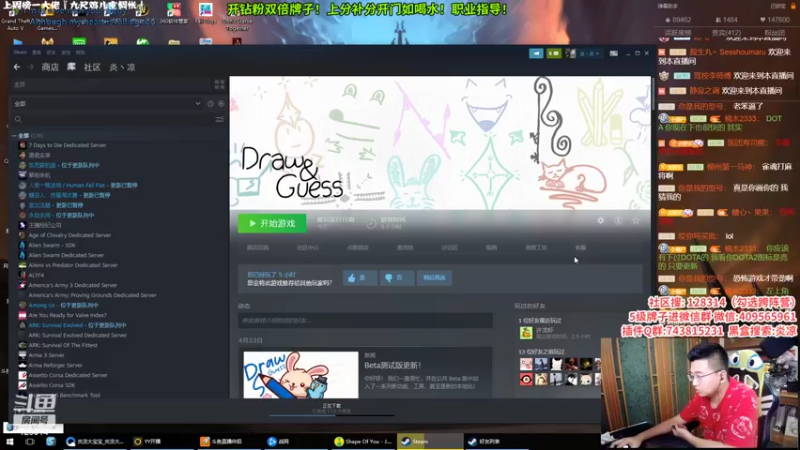This screenshot has width=800, height=450.
Task: Switch to the 库 library tab
Action: [71, 67]
